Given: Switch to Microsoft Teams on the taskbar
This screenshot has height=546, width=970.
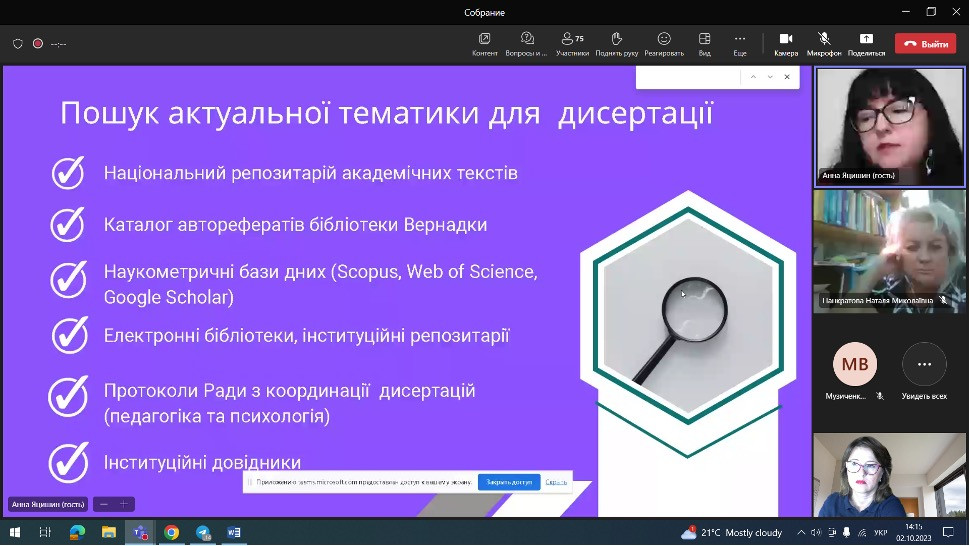Looking at the screenshot, I should (140, 532).
